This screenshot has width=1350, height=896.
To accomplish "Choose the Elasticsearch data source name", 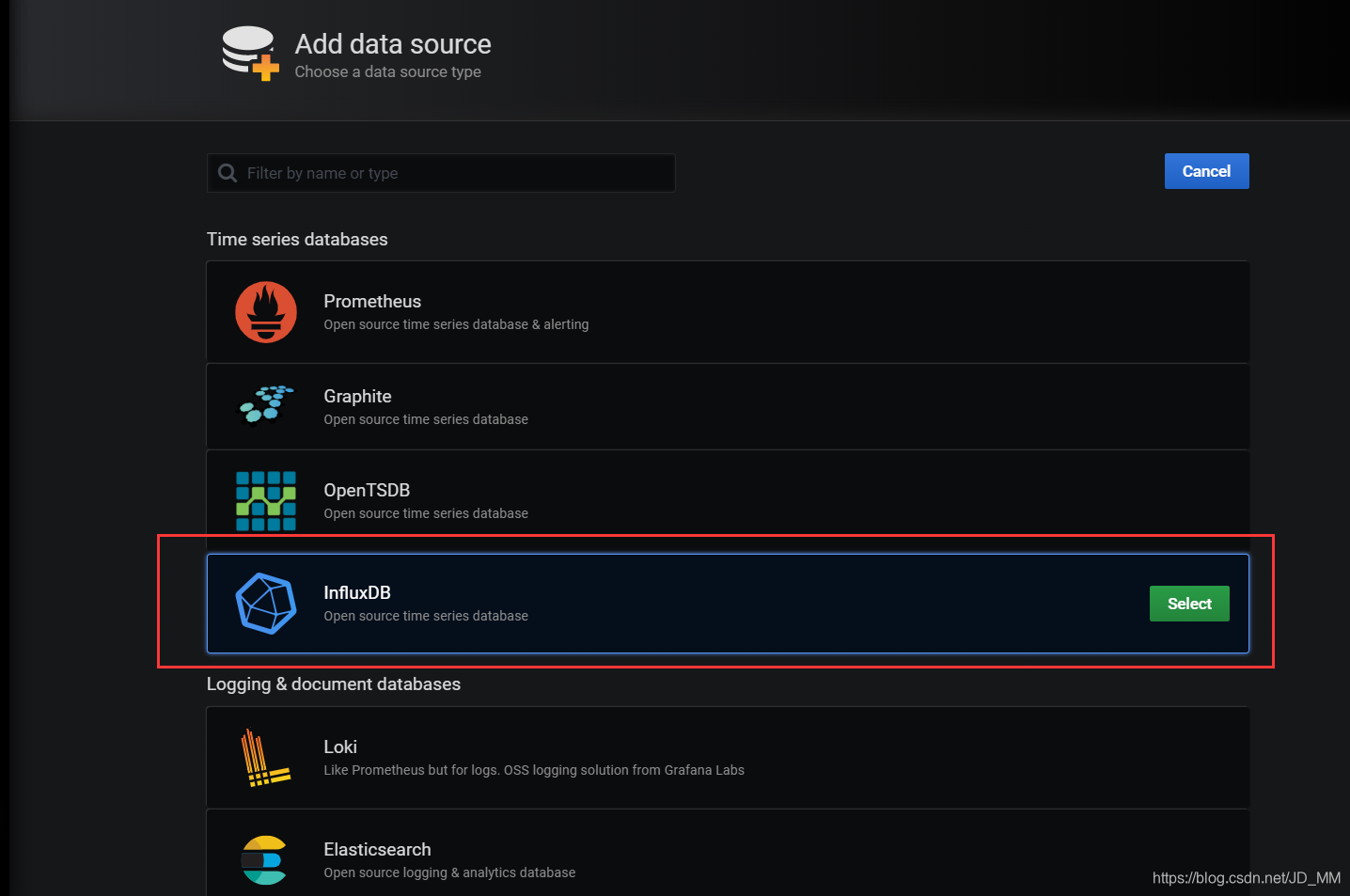I will point(377,849).
